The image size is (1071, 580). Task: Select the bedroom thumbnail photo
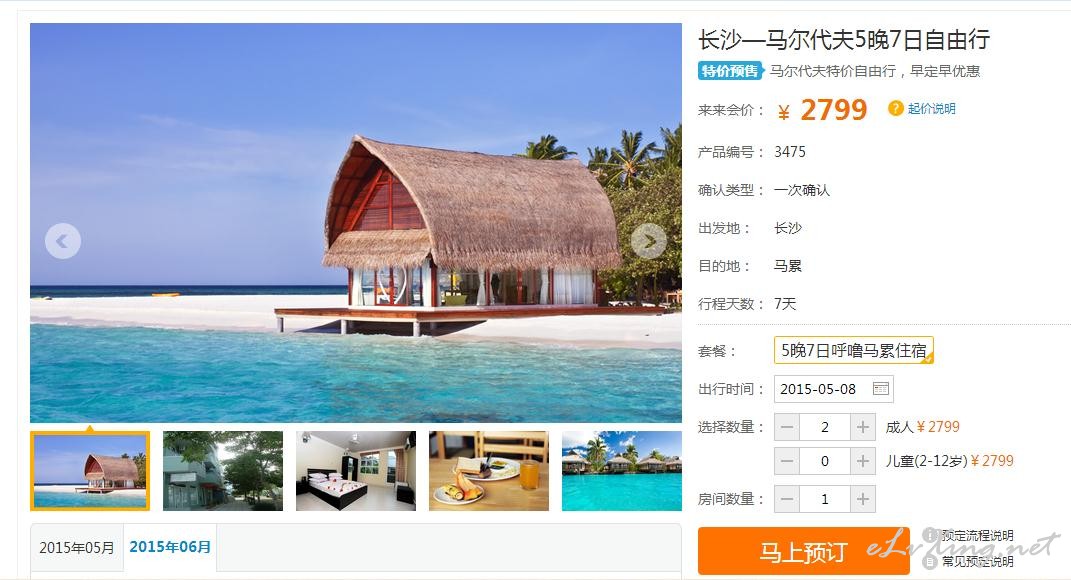(x=356, y=471)
